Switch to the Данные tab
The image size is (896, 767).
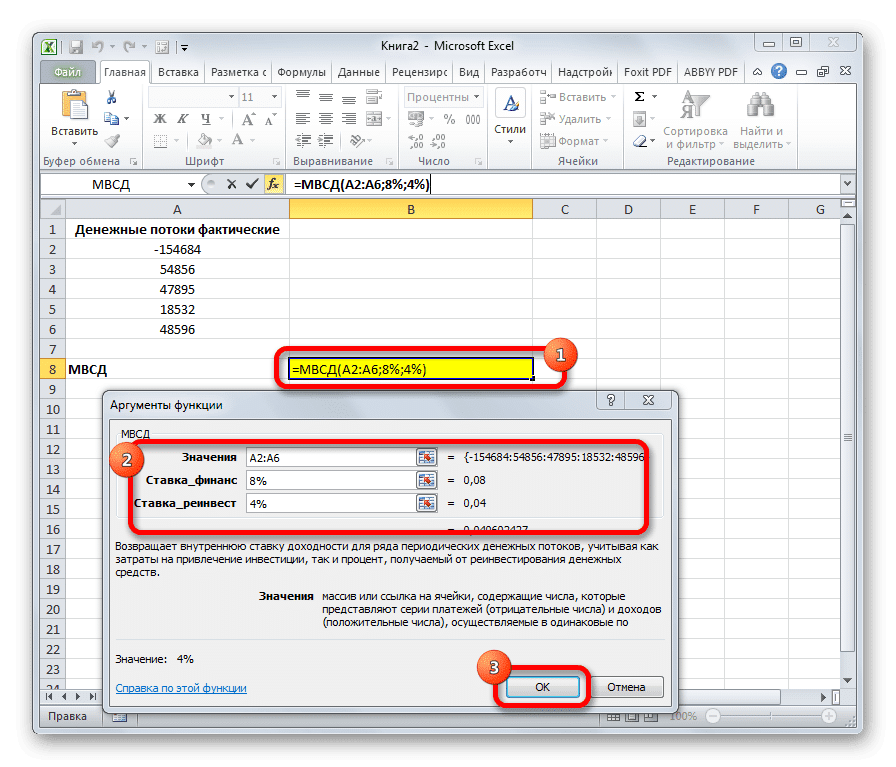tap(358, 72)
